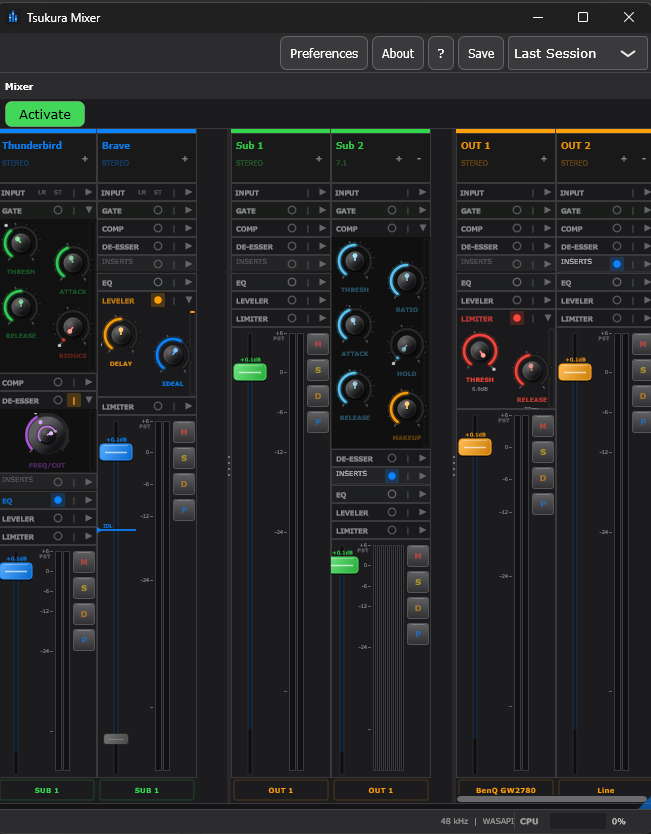Turn off the Brave LEVELER toggle
The image size is (651, 834).
pyautogui.click(x=158, y=300)
